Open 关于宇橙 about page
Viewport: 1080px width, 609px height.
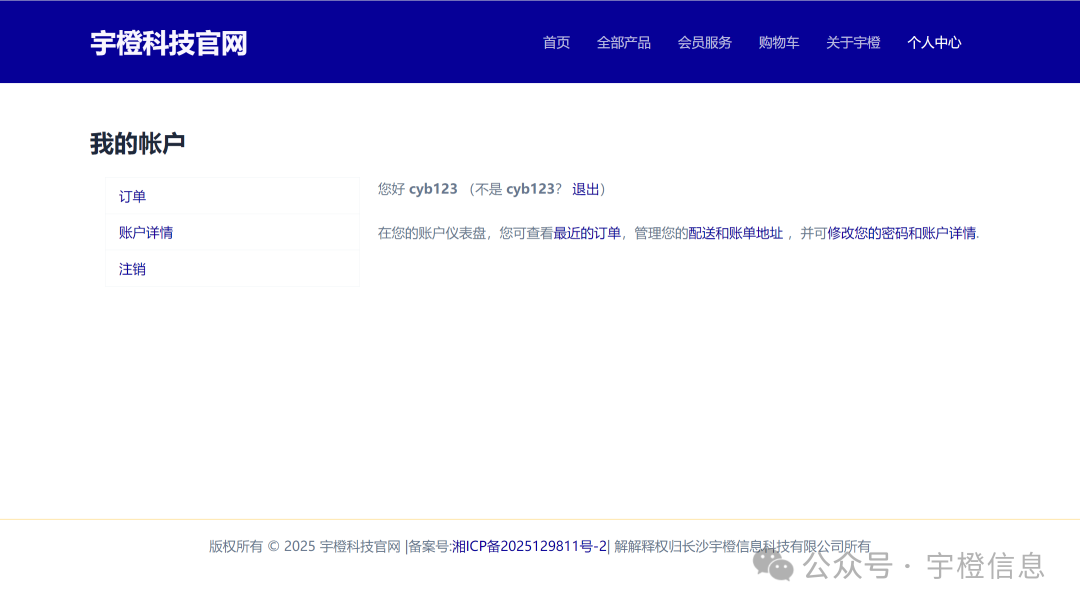pos(853,42)
